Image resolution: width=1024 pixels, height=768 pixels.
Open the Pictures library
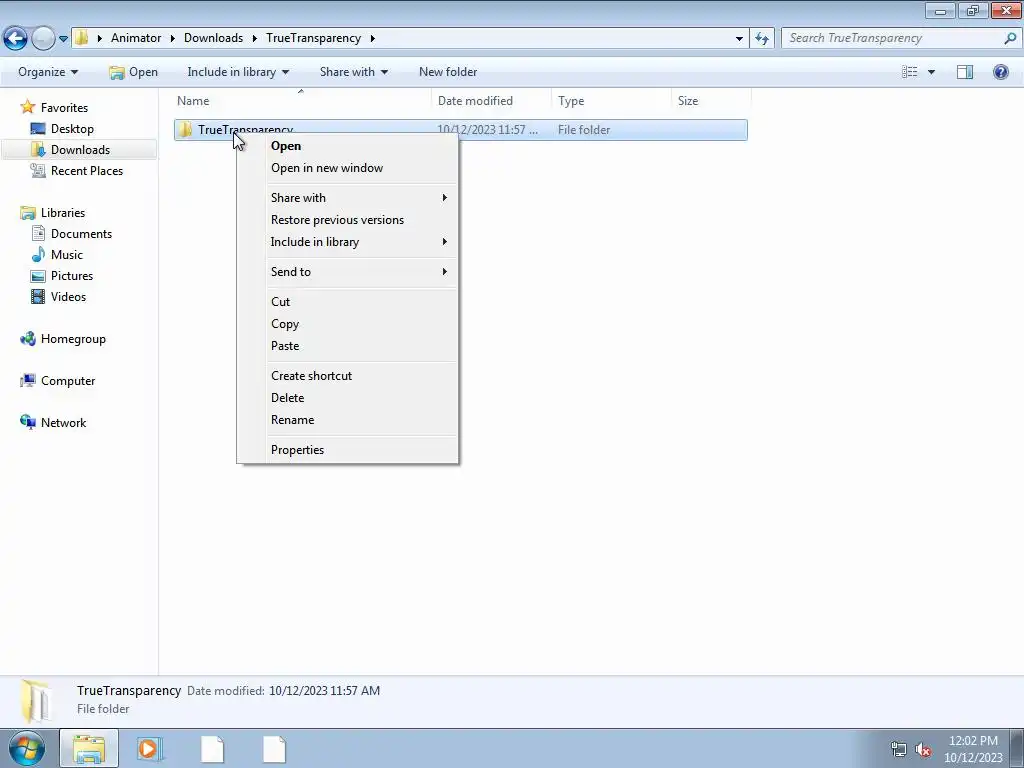(x=72, y=276)
